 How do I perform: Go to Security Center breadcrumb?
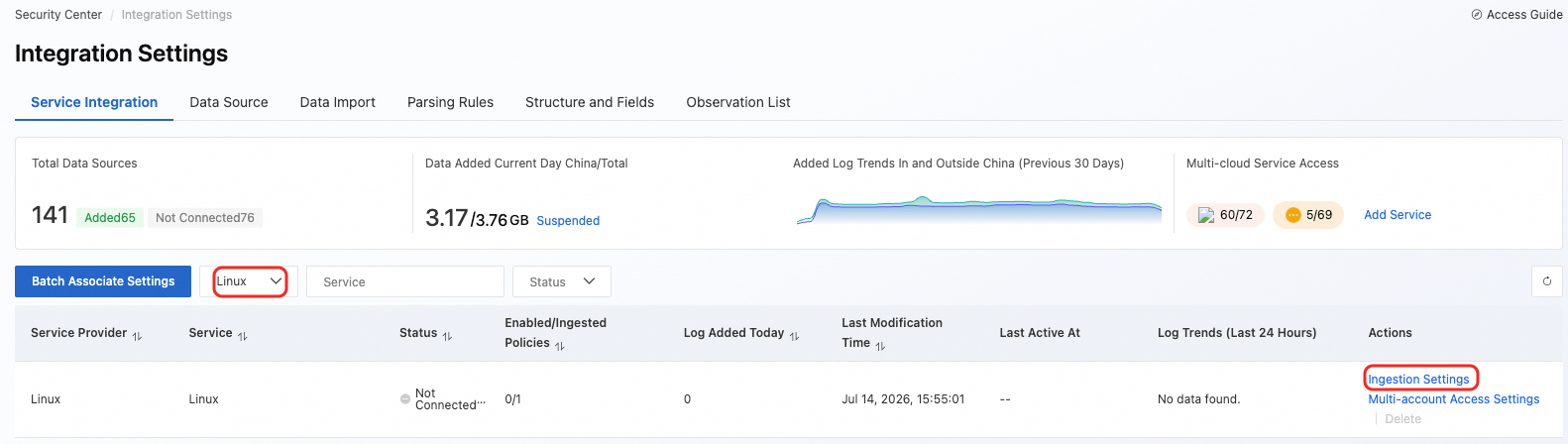click(x=58, y=15)
